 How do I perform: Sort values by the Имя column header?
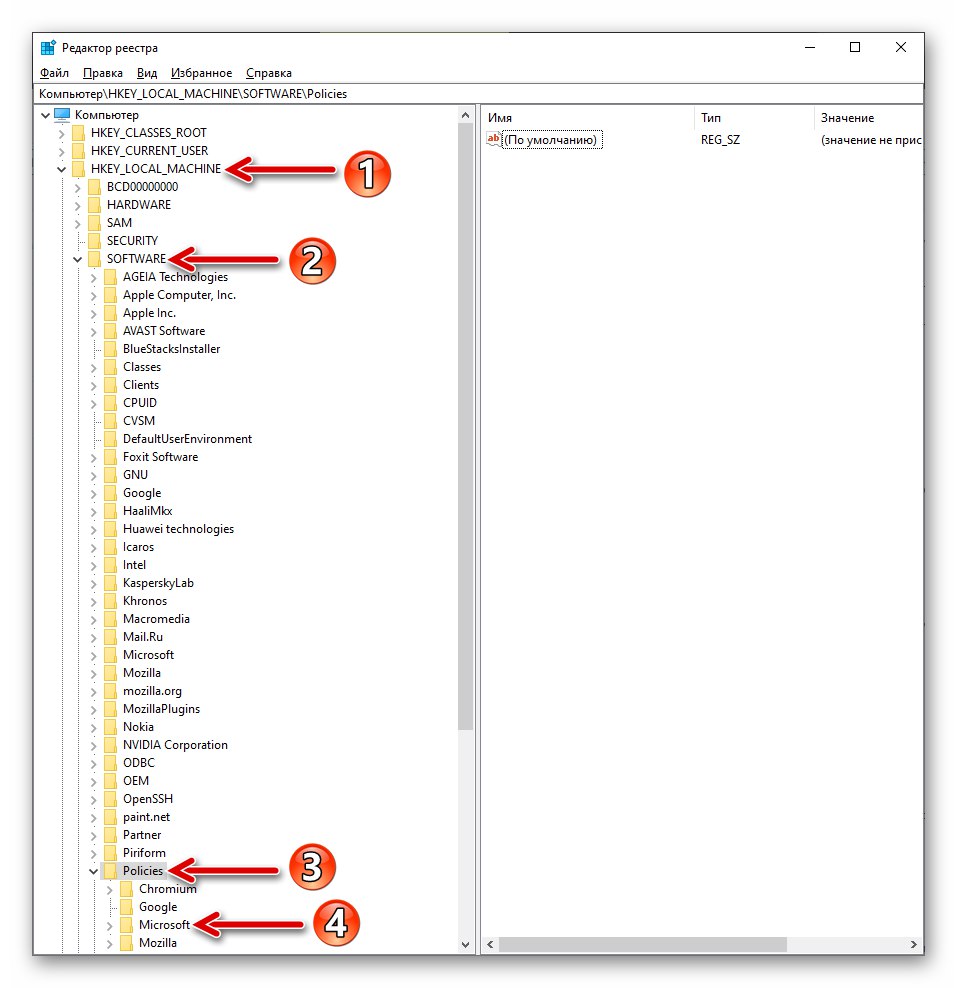[x=588, y=118]
